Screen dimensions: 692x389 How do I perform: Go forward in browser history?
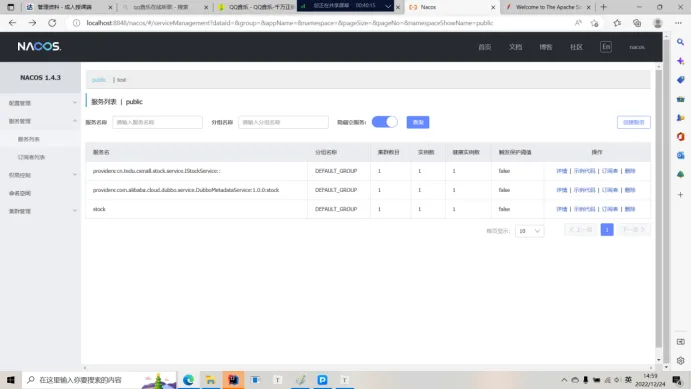[x=32, y=23]
